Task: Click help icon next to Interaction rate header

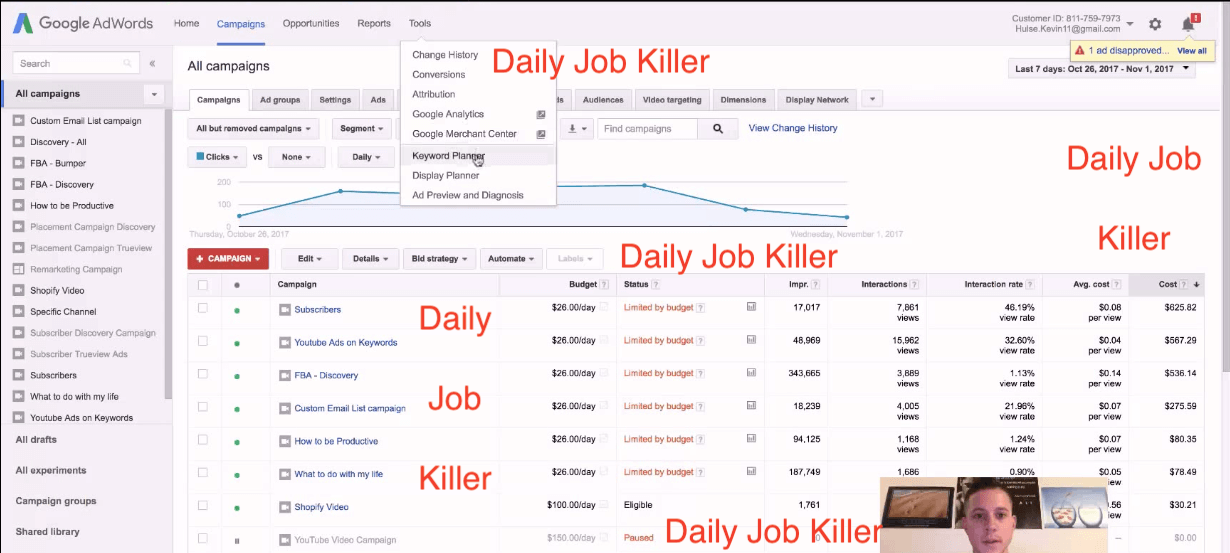Action: [x=1030, y=285]
